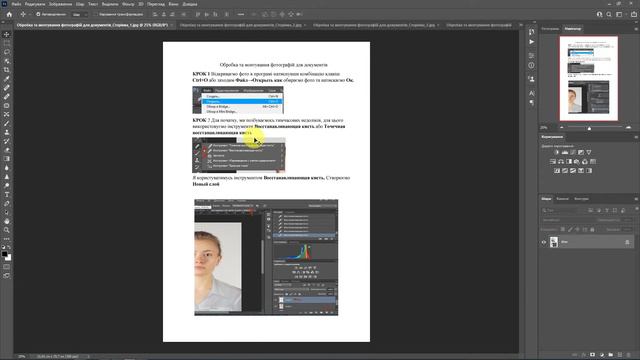Open the Navigator panel menu
The image size is (640, 360).
(636, 29)
